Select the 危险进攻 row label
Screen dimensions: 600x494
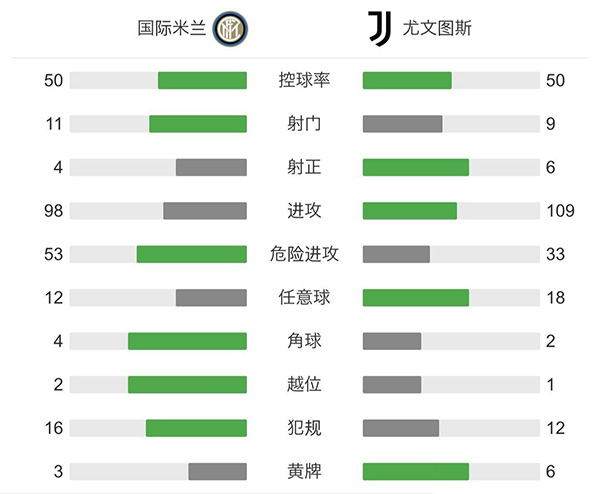pyautogui.click(x=304, y=254)
